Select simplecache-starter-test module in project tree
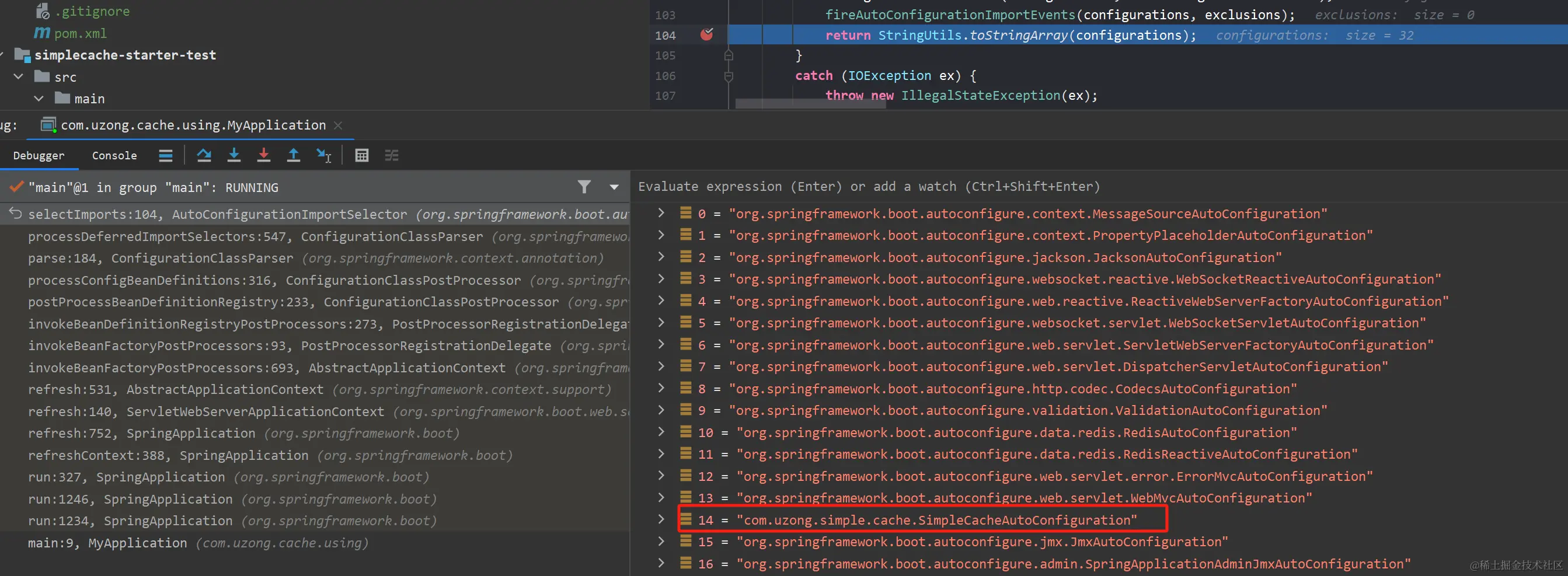Screen dimensions: 1568x576 click(125, 55)
